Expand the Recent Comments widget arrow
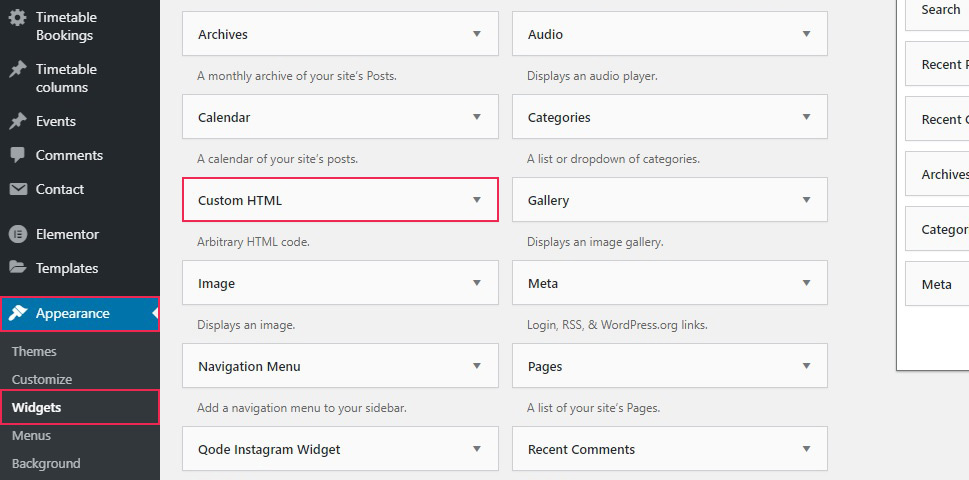 806,448
